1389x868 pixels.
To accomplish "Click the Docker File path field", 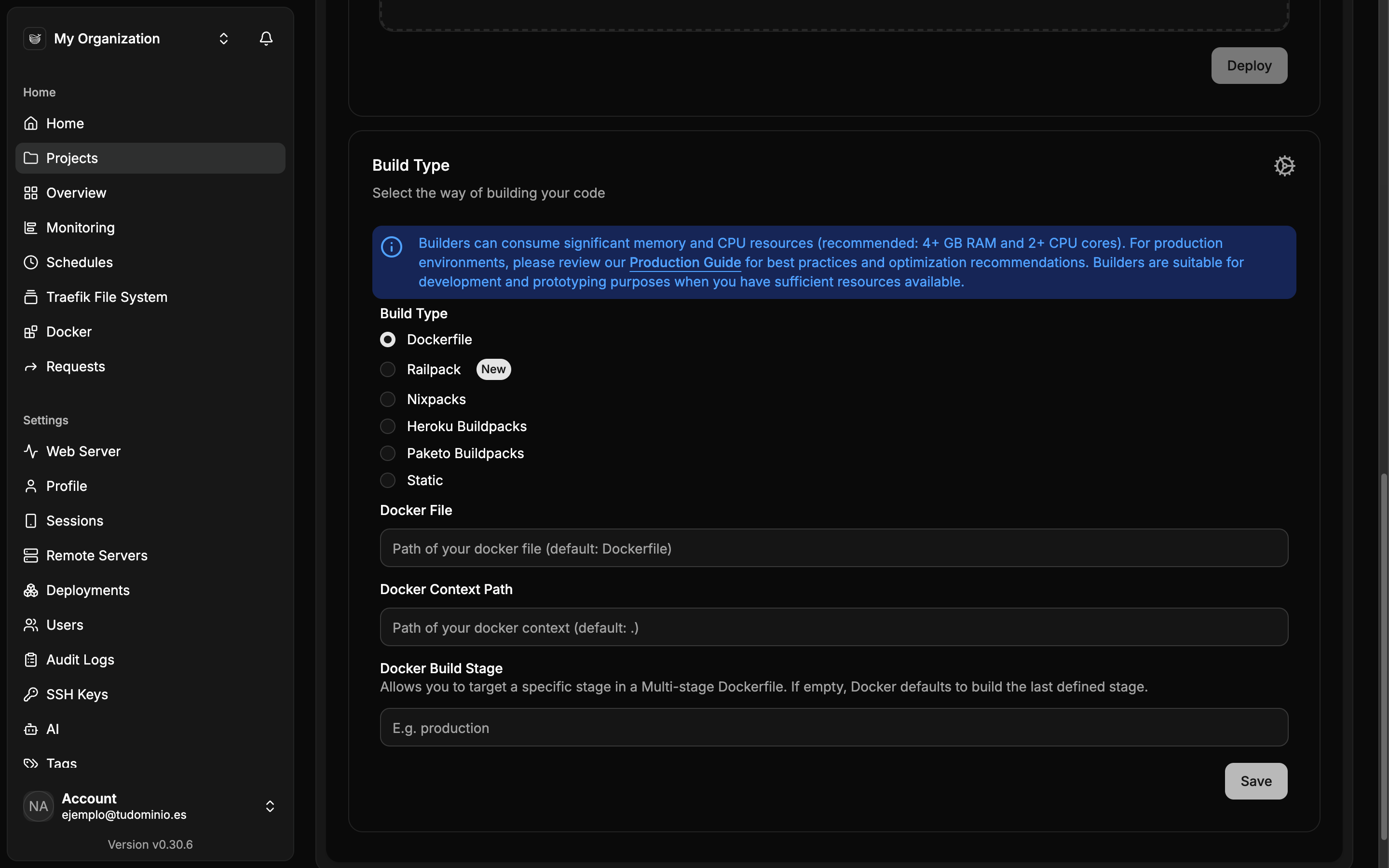I will coord(834,548).
